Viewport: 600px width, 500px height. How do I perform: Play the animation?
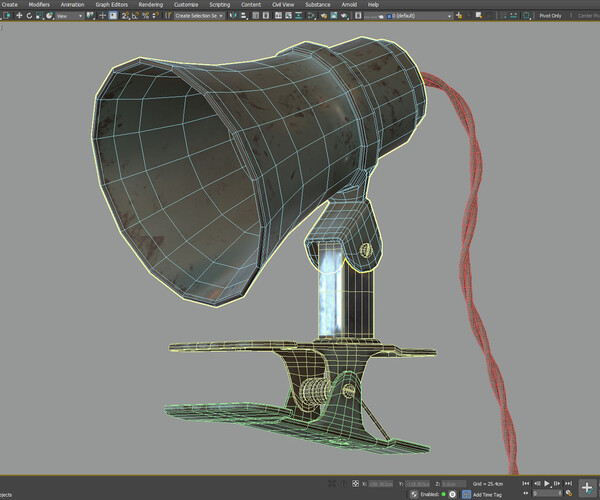click(547, 484)
